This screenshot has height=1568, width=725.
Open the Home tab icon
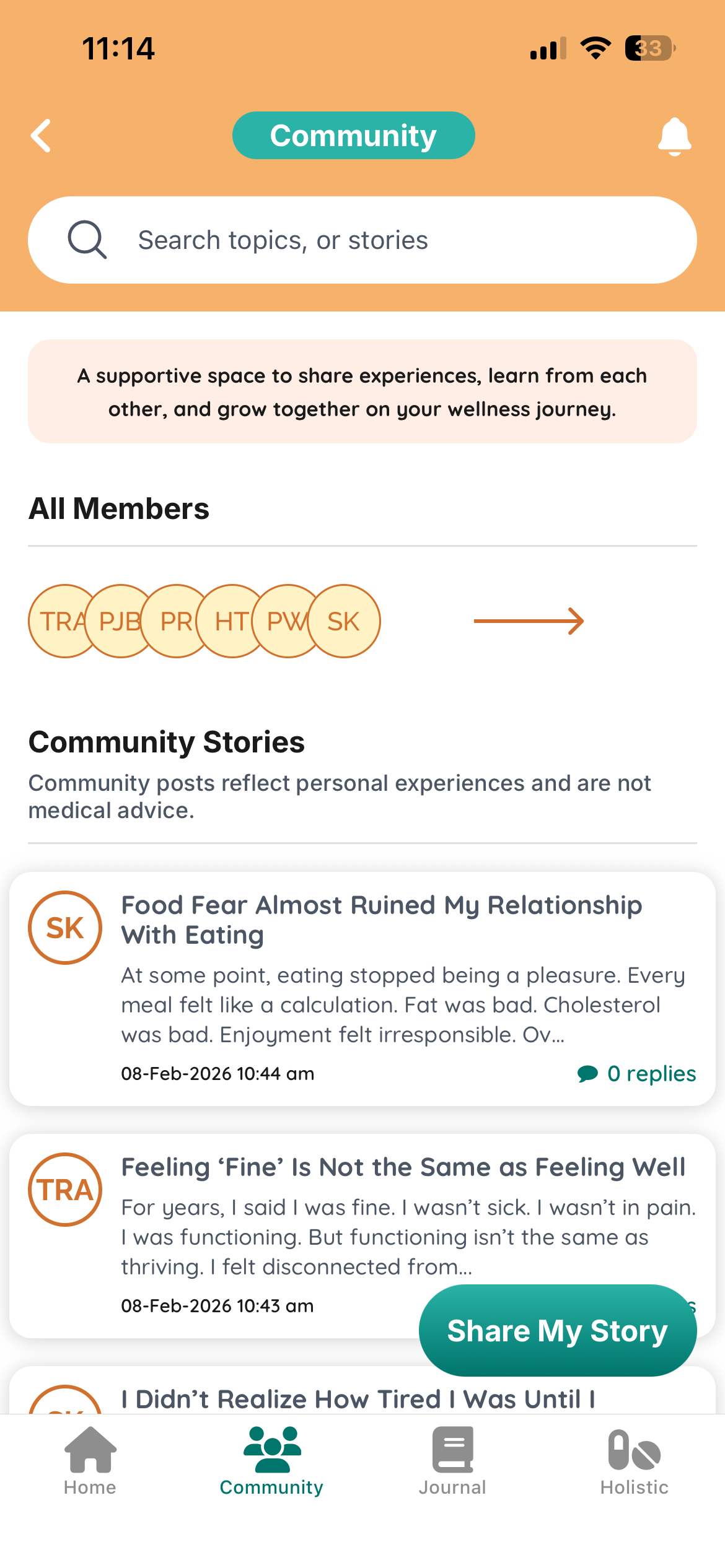90,1450
